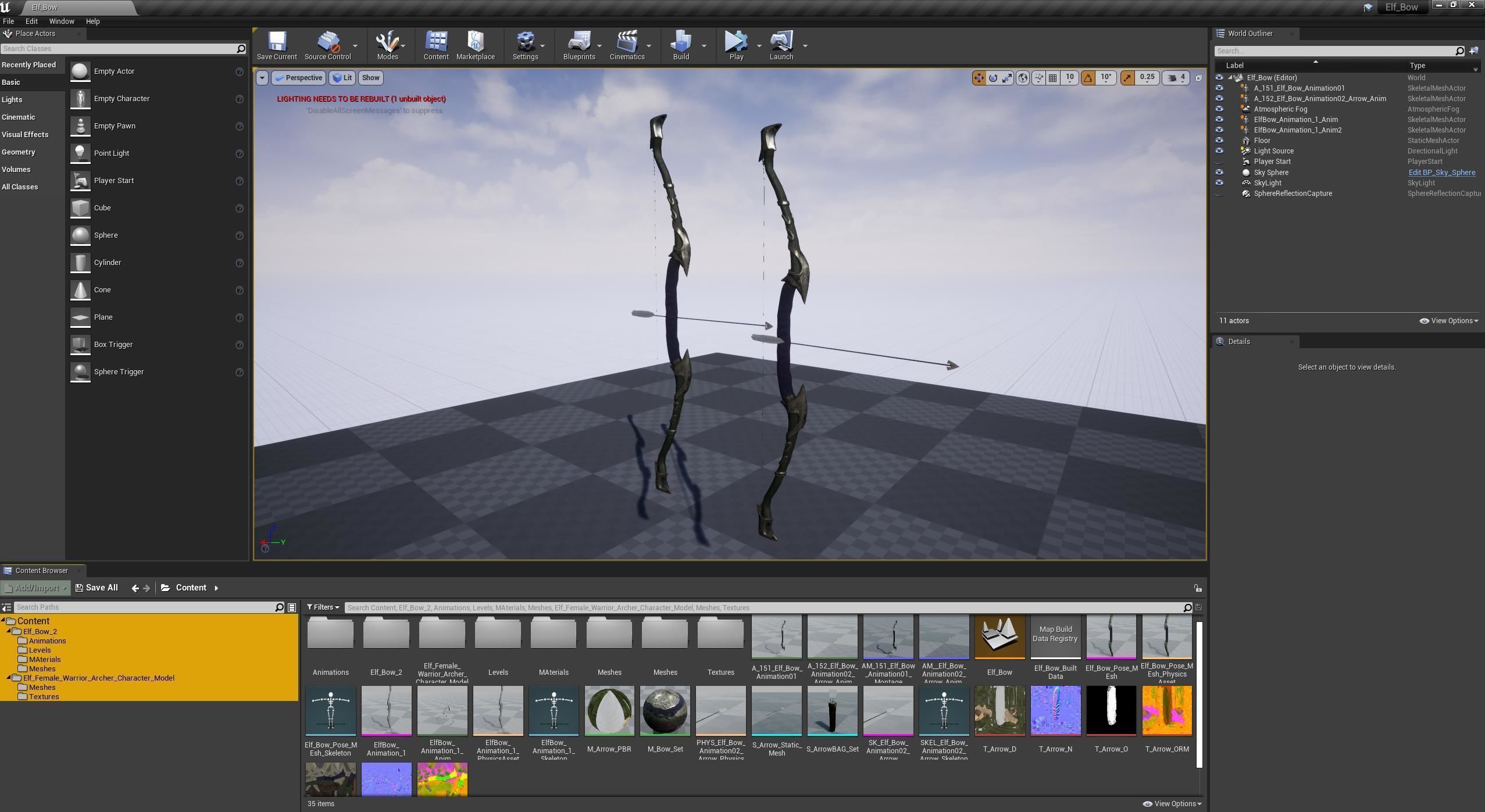1485x812 pixels.
Task: Open the Filters dropdown in Content Browser
Action: click(x=323, y=607)
